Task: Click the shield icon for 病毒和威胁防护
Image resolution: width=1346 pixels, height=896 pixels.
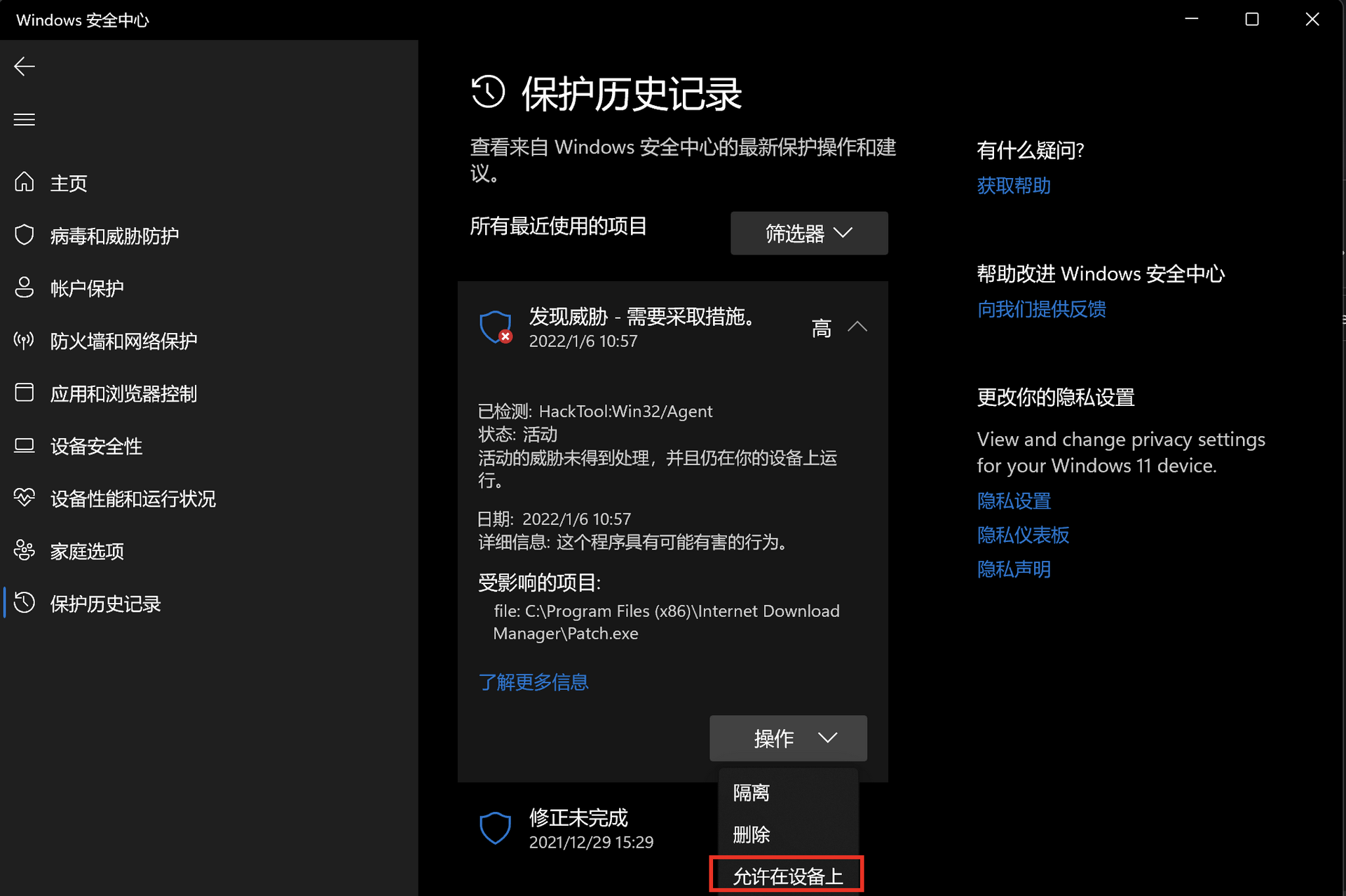Action: [x=25, y=235]
